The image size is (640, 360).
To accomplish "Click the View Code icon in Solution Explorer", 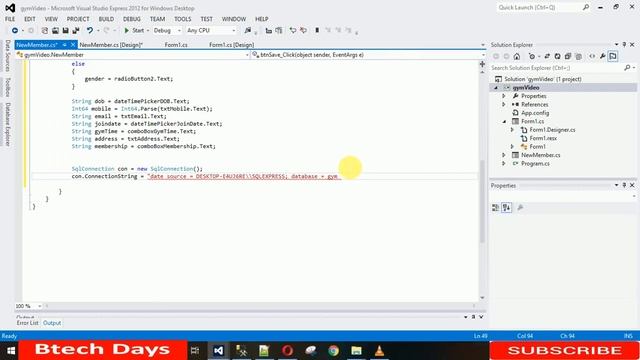I will coord(592,56).
